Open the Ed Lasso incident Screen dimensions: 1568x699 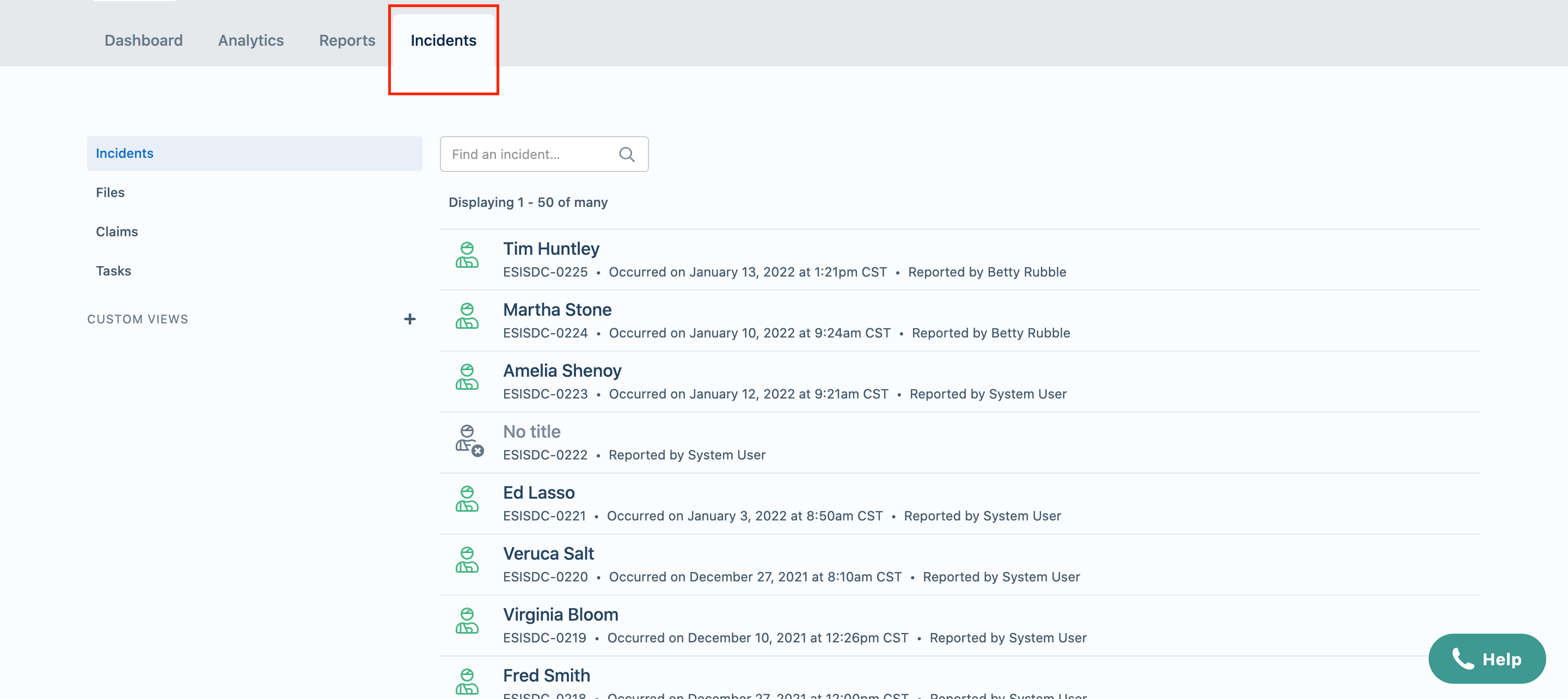click(x=538, y=492)
